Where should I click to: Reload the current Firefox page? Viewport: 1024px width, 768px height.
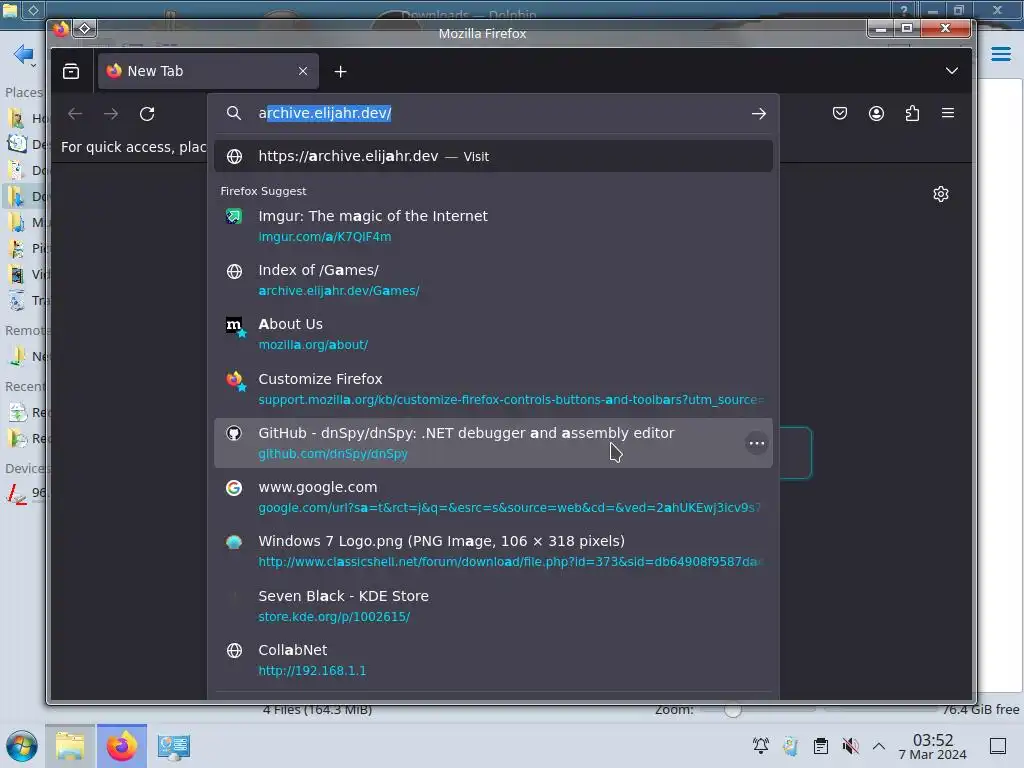pos(147,114)
